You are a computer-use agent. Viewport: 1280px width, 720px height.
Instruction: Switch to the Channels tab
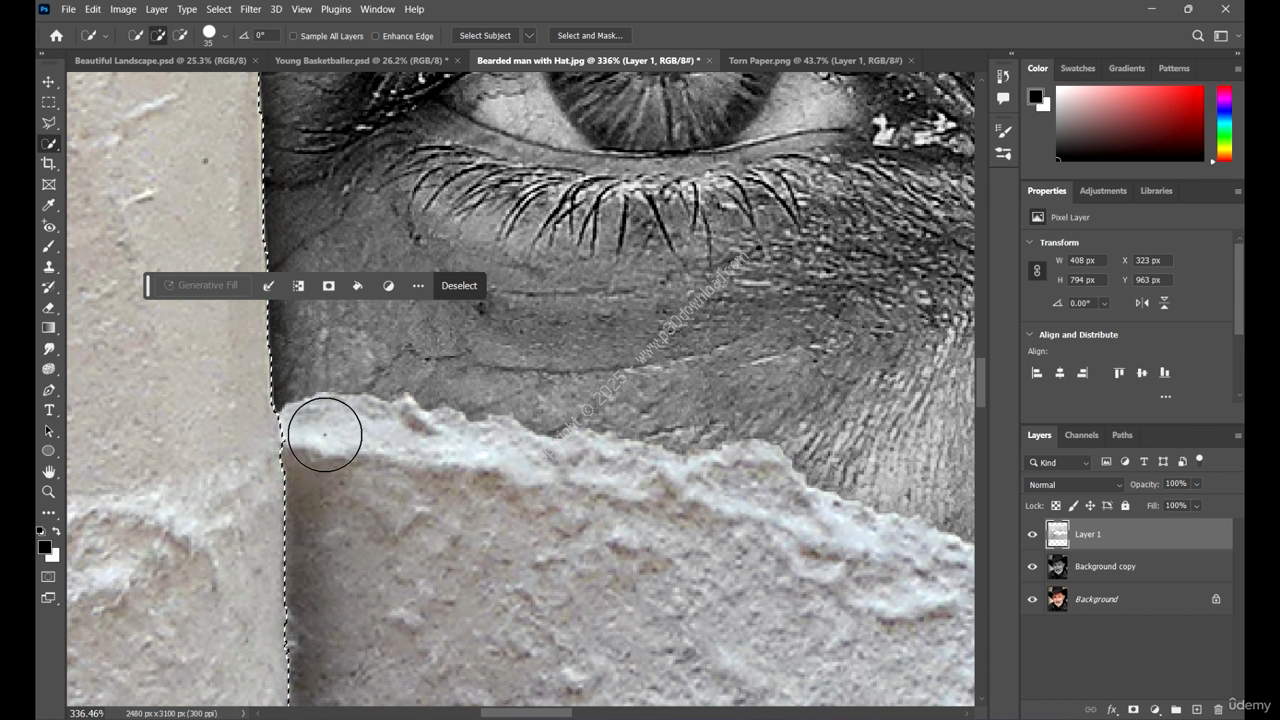(1080, 435)
